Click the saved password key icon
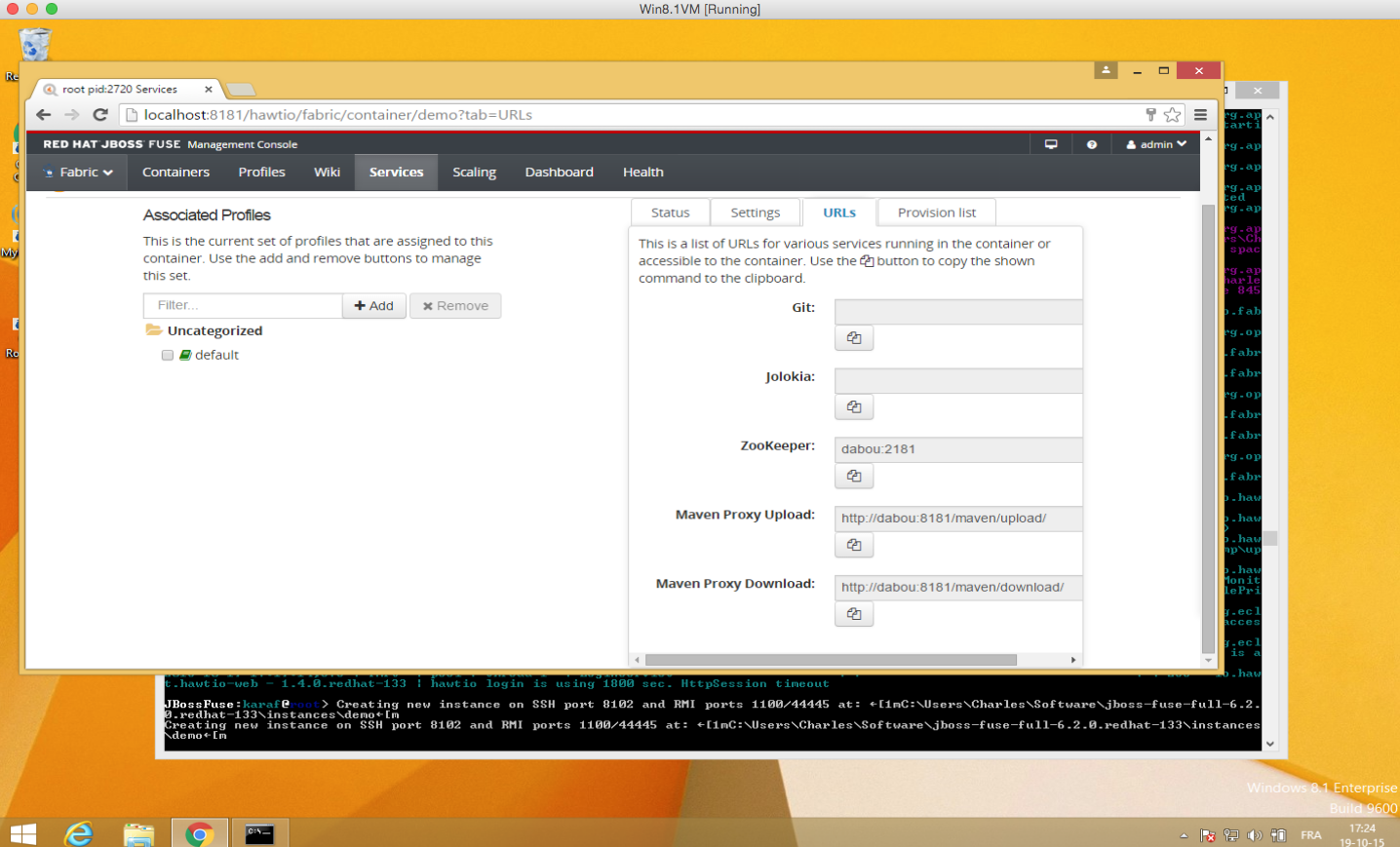 [1150, 115]
